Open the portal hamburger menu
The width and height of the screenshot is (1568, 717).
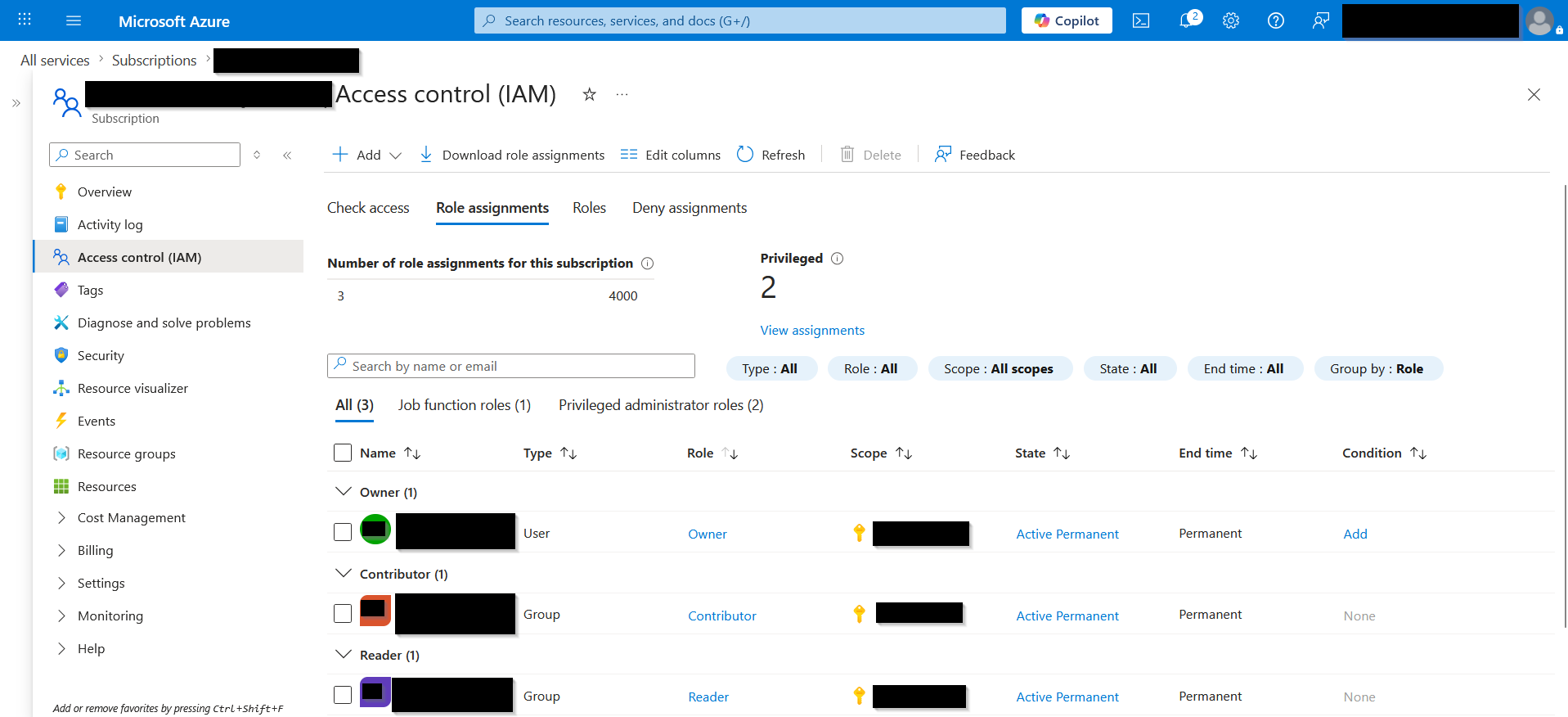[74, 20]
